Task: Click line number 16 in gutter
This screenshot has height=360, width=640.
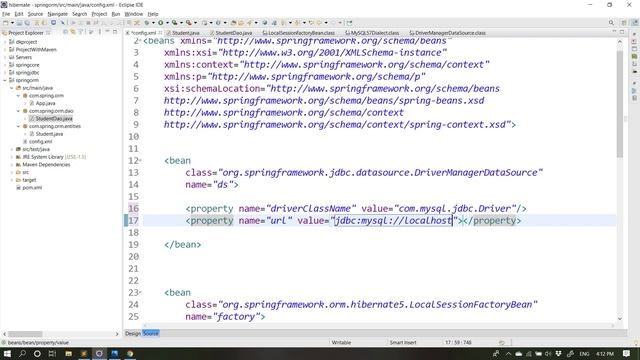Action: pos(133,209)
